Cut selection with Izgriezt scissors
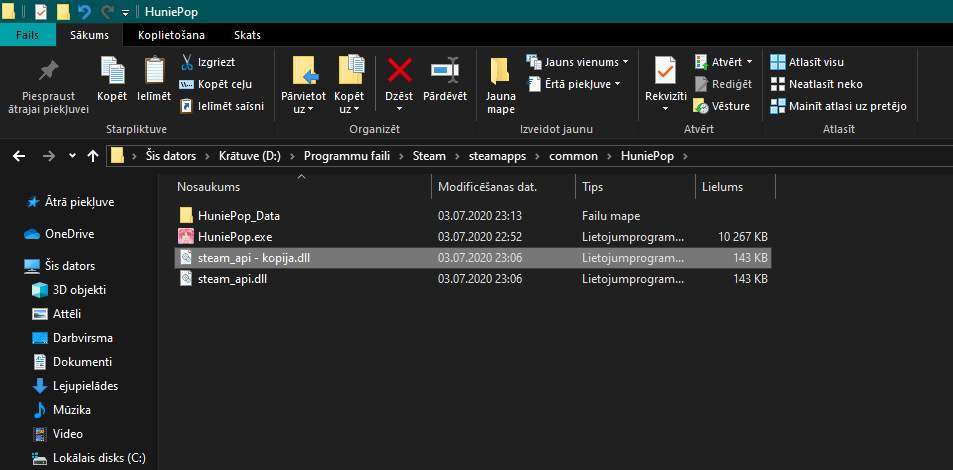The height and width of the screenshot is (470, 953). click(x=208, y=62)
